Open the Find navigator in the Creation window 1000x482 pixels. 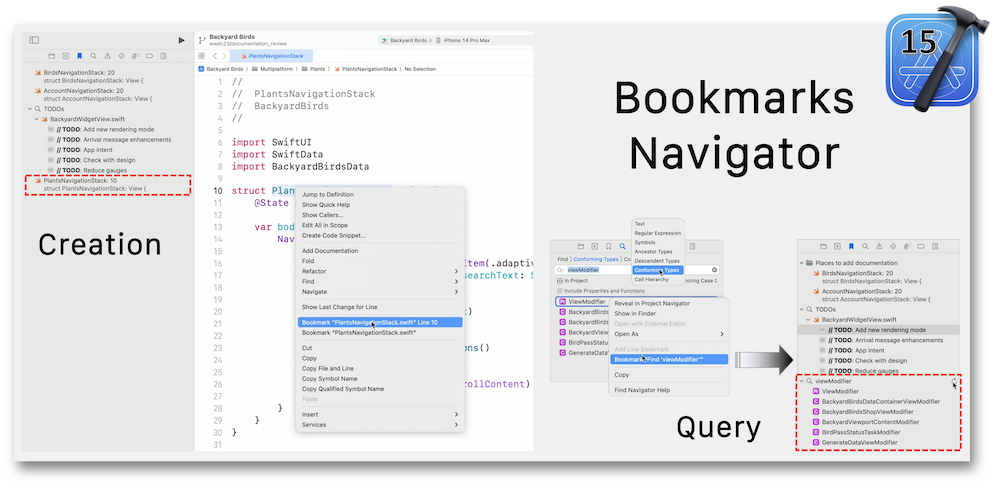click(94, 56)
